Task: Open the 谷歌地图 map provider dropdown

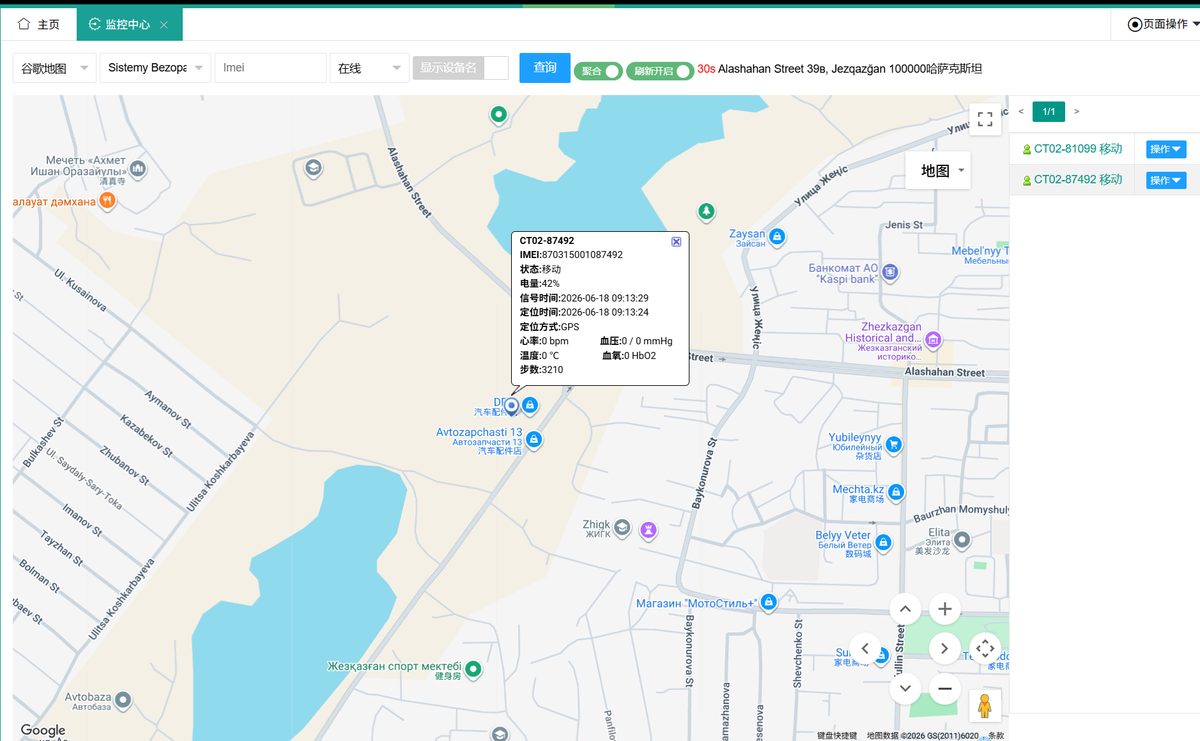Action: click(54, 68)
